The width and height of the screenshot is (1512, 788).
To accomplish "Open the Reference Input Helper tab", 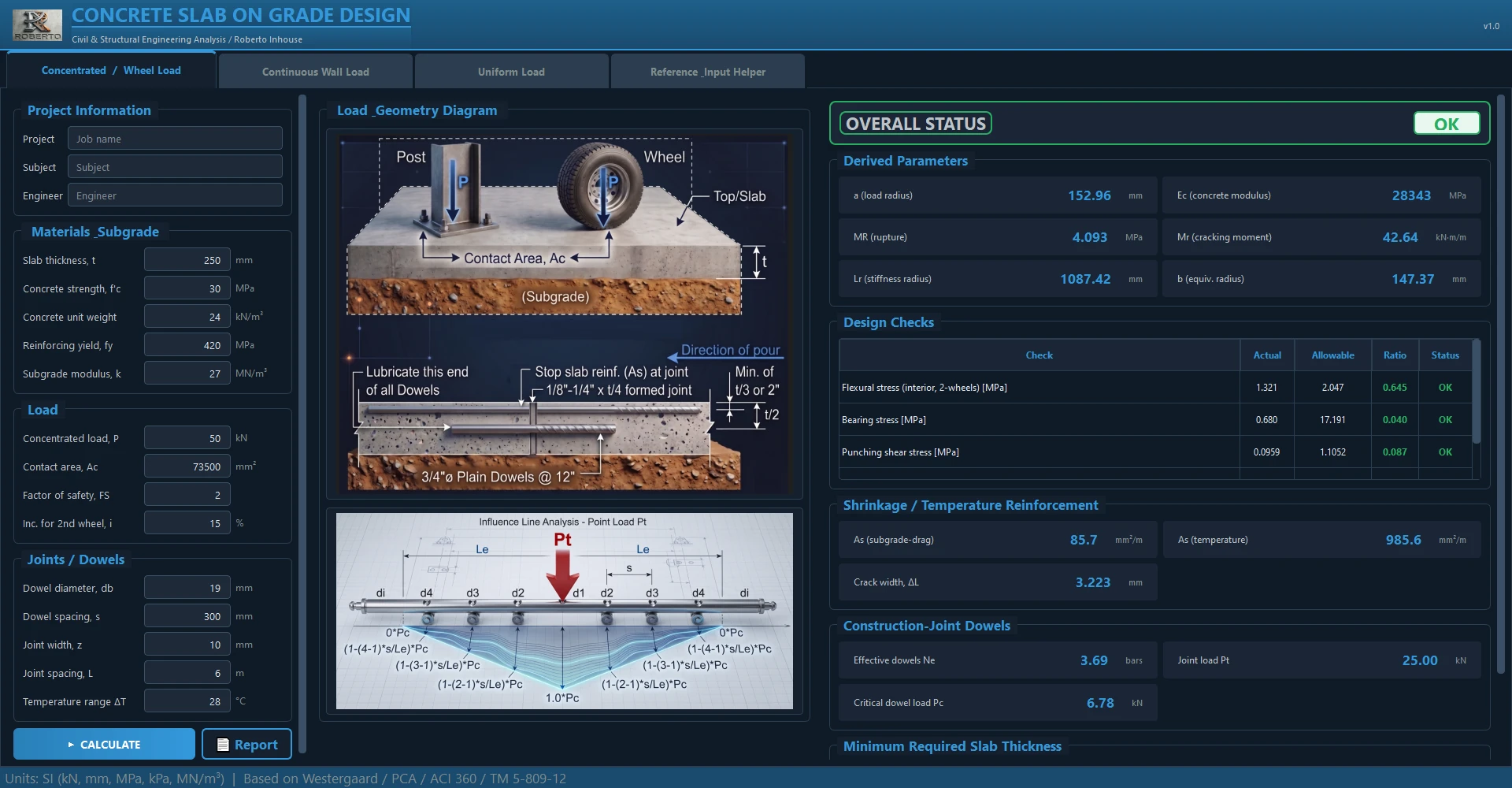I will tap(707, 72).
